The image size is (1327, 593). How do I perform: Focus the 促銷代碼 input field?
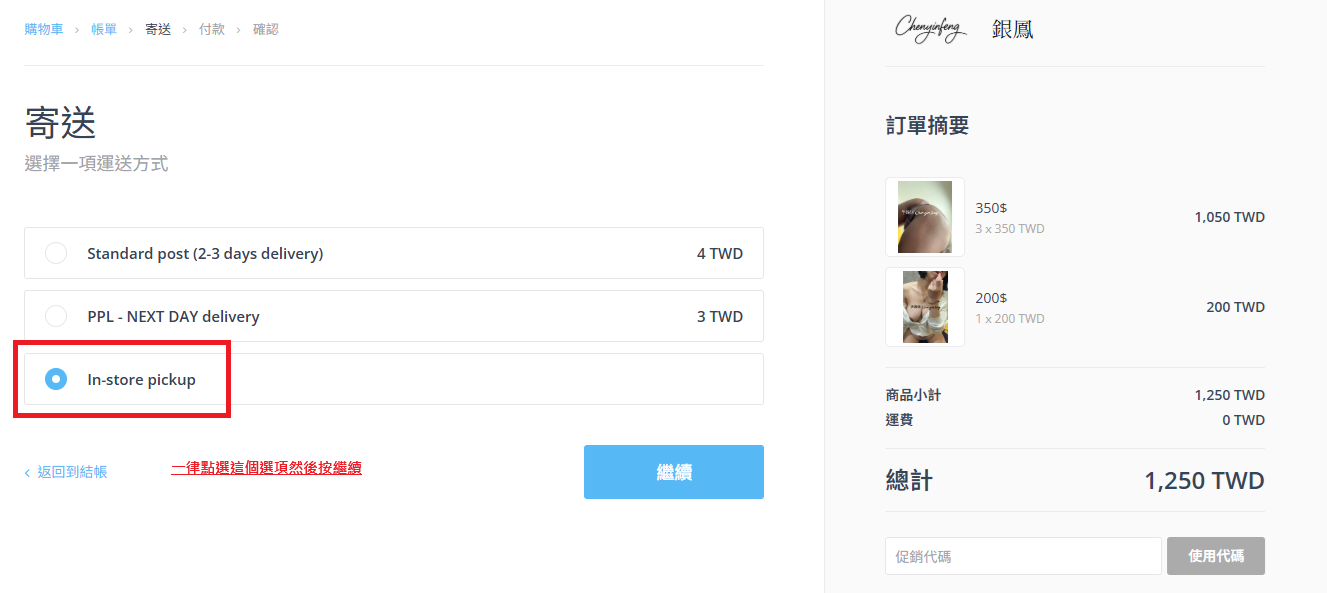coord(1023,556)
